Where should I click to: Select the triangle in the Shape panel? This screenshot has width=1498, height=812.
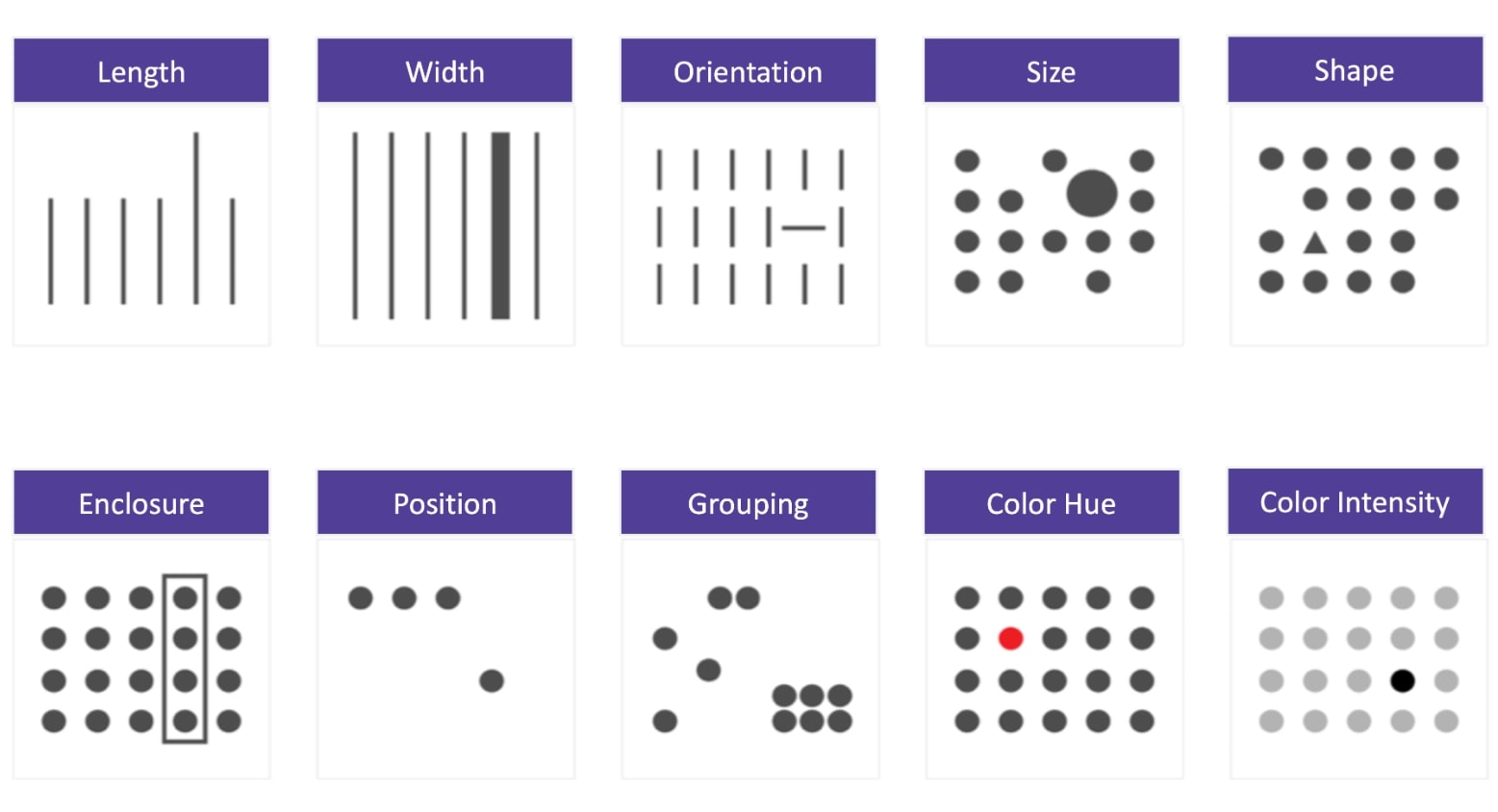[1315, 241]
